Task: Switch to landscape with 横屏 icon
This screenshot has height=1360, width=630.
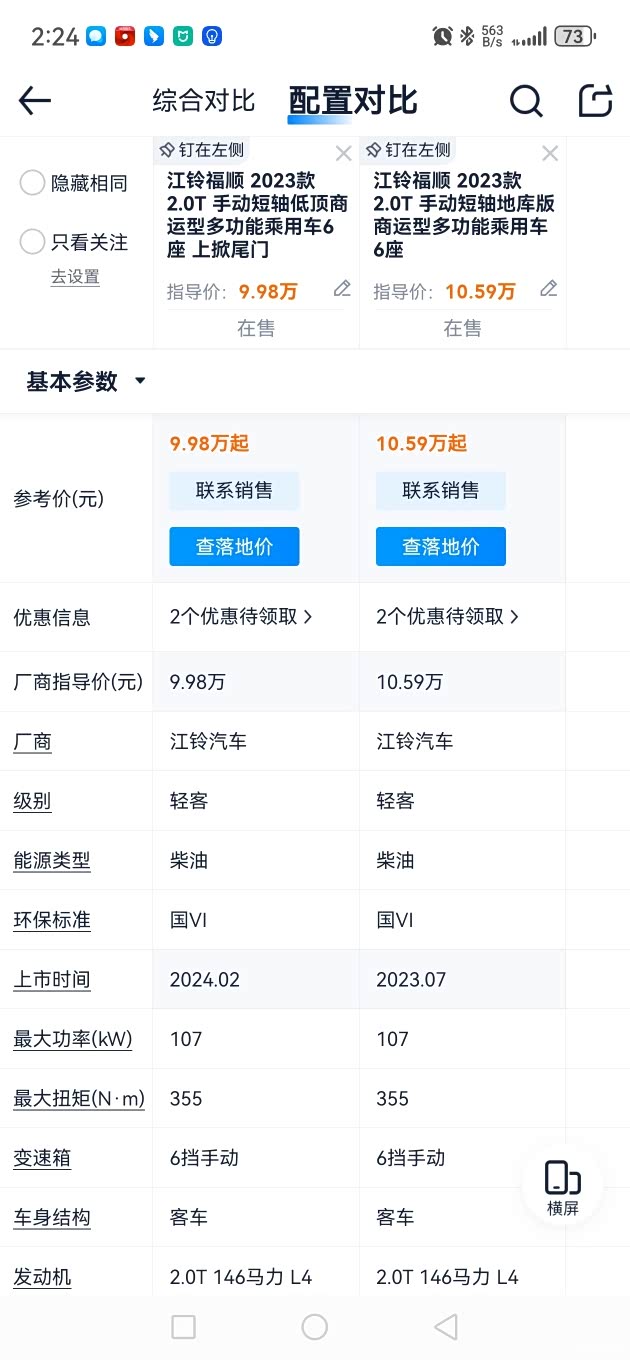Action: tap(563, 1187)
